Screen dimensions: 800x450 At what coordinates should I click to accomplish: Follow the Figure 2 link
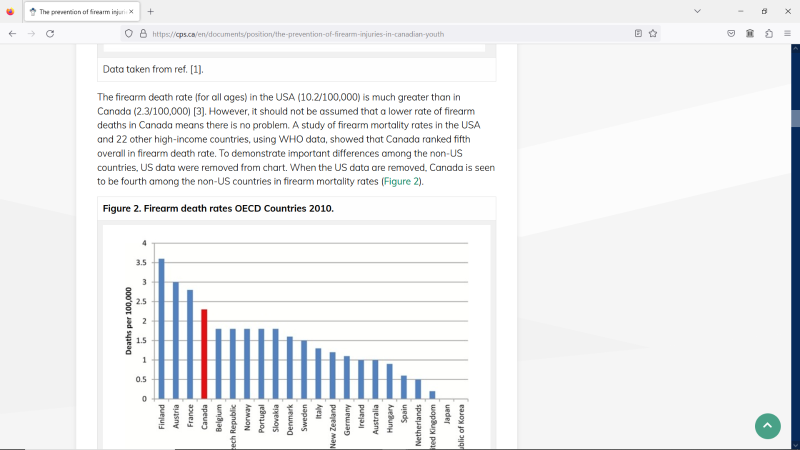[401, 181]
